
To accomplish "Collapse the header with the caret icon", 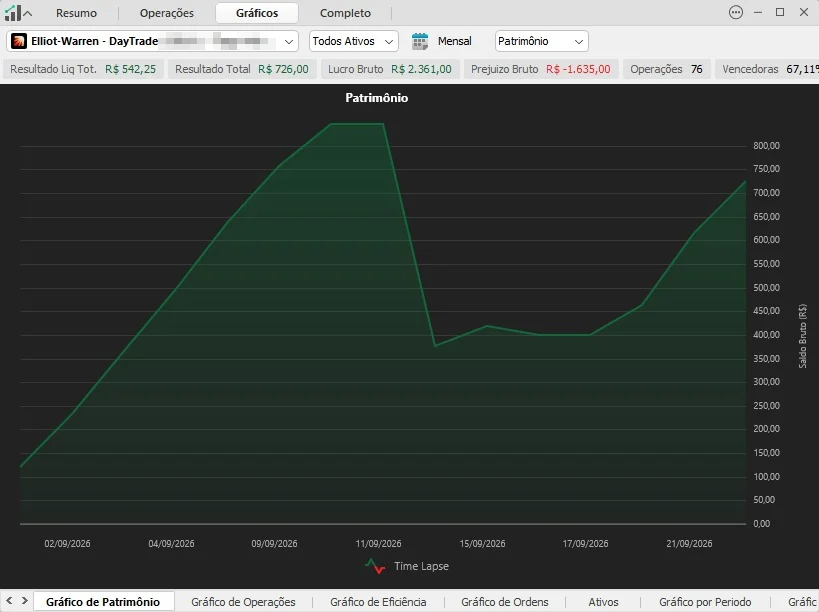I will (28, 14).
